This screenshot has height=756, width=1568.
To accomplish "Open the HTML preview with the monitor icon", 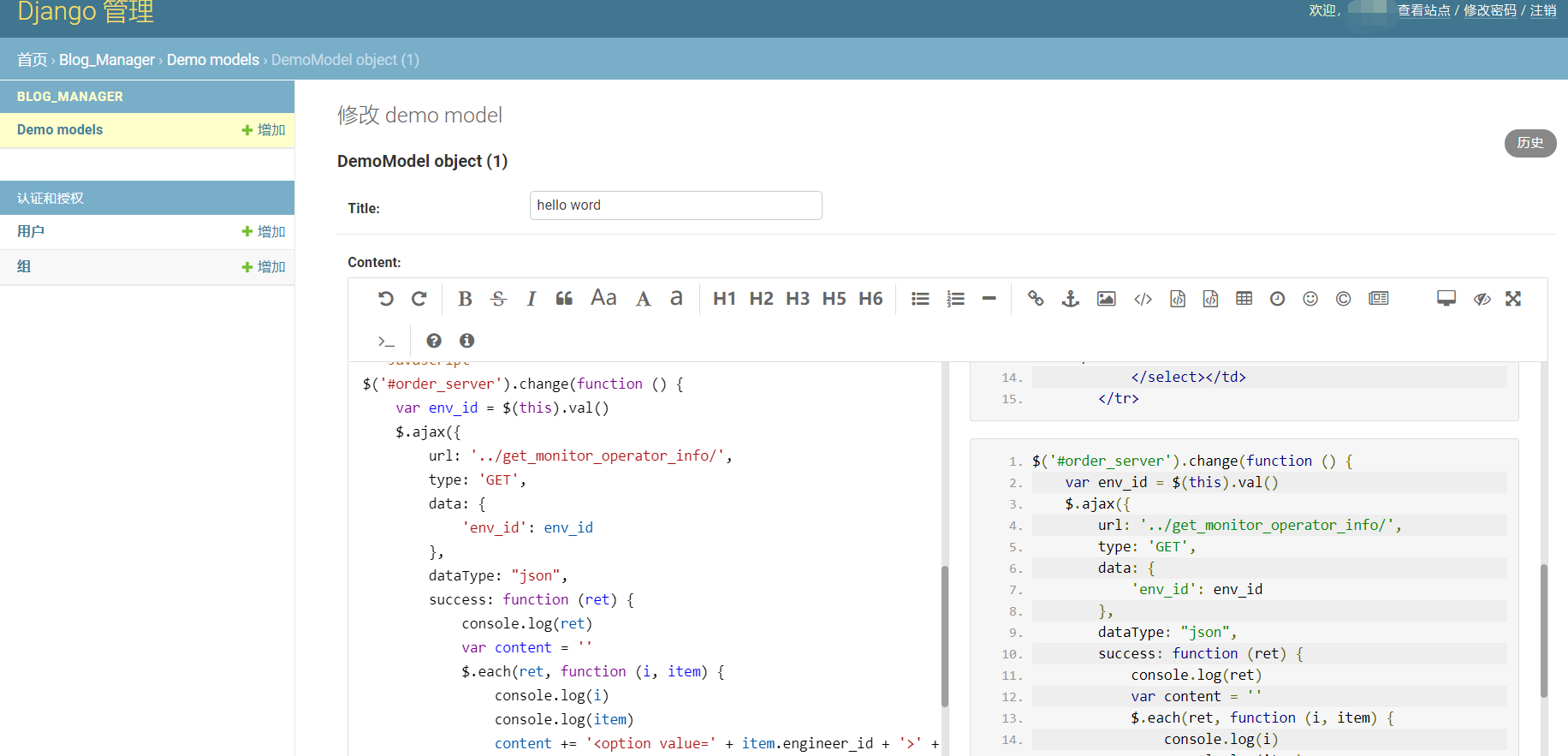I will click(1446, 299).
